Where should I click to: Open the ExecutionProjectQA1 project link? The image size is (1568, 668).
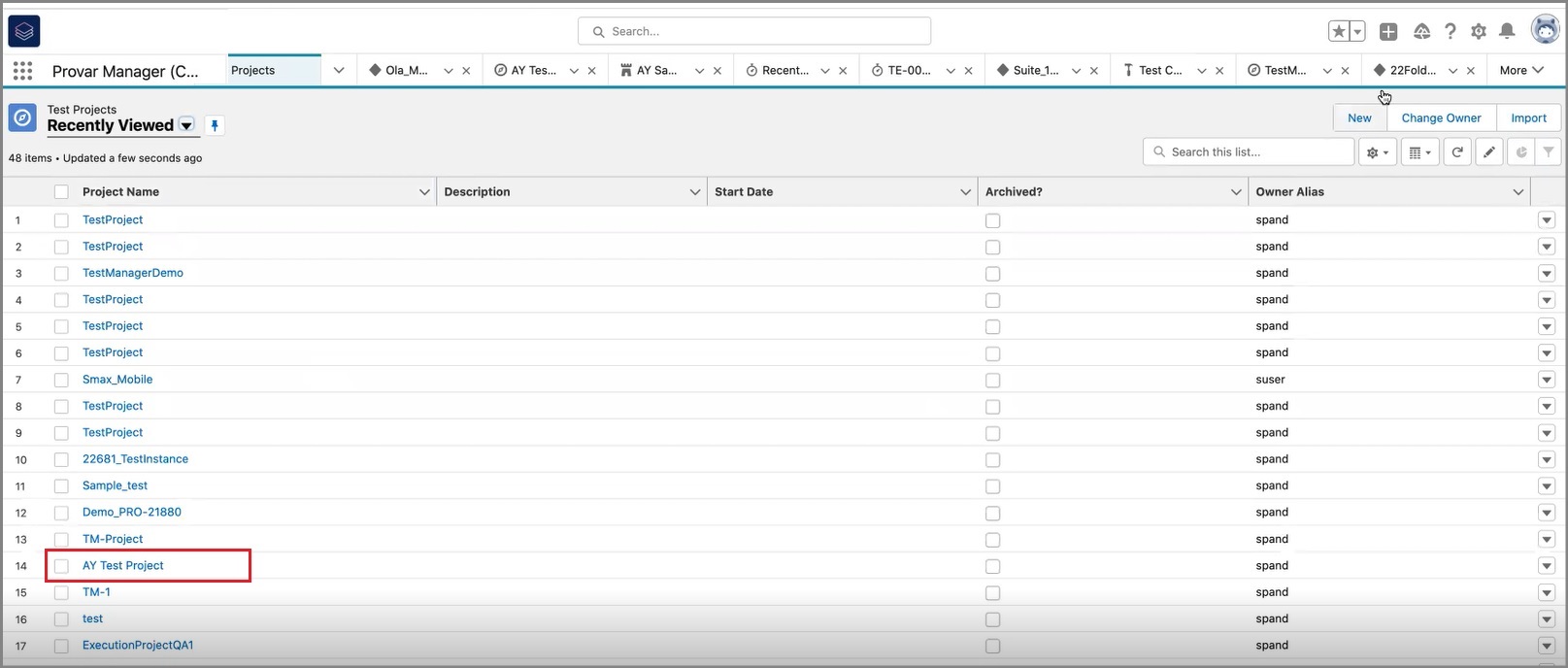[138, 646]
